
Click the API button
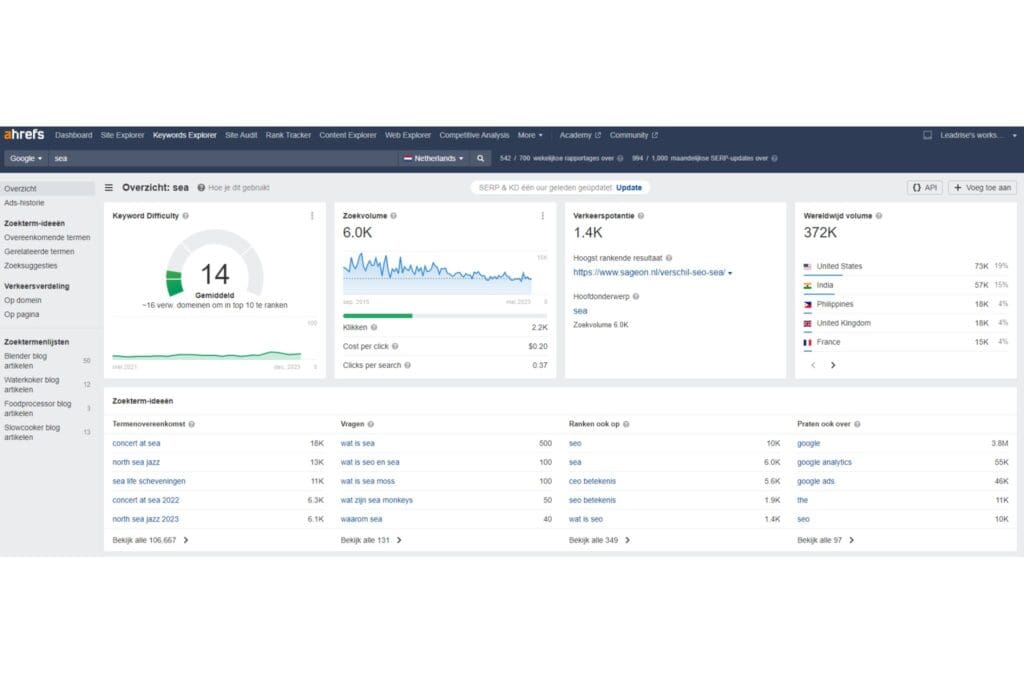point(925,187)
